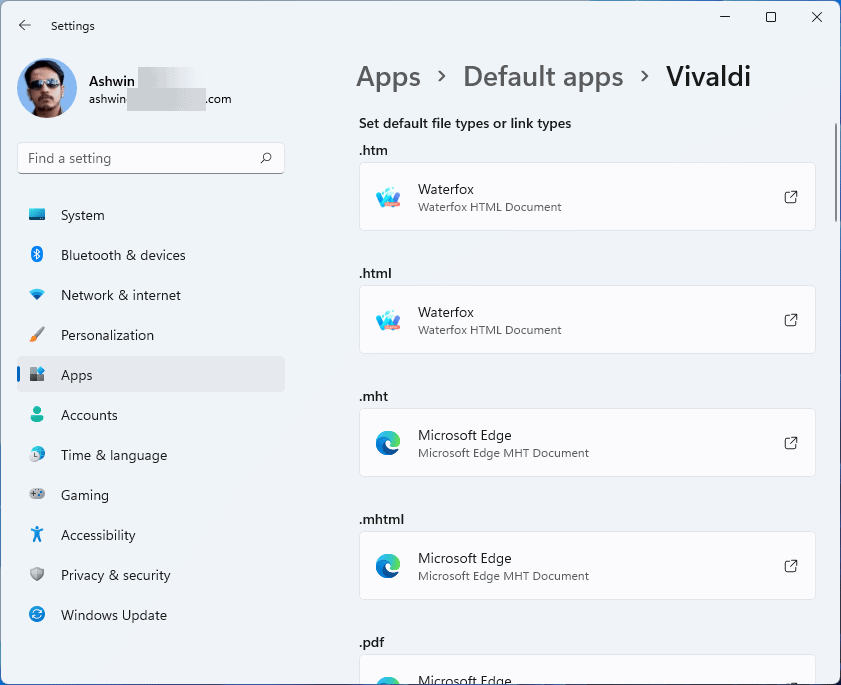The width and height of the screenshot is (841, 685).
Task: Click the Apps sidebar icon
Action: pos(37,374)
